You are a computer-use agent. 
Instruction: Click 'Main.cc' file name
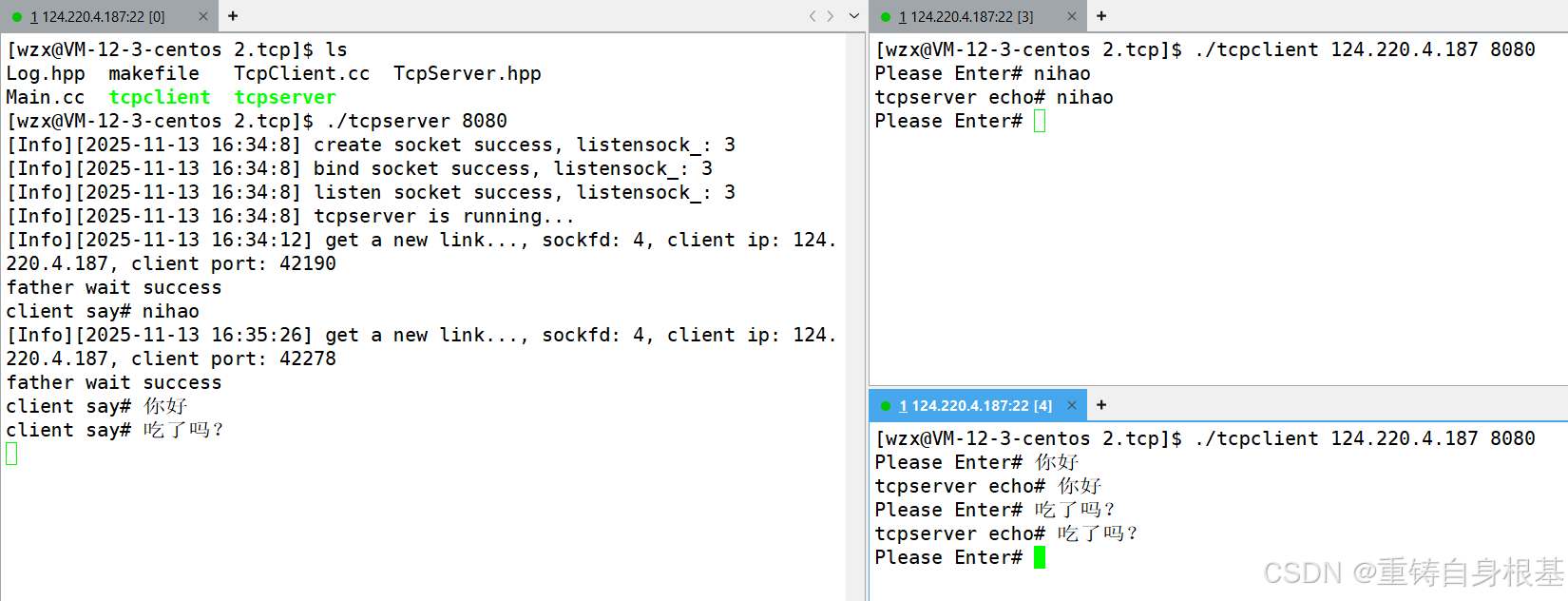coord(46,97)
